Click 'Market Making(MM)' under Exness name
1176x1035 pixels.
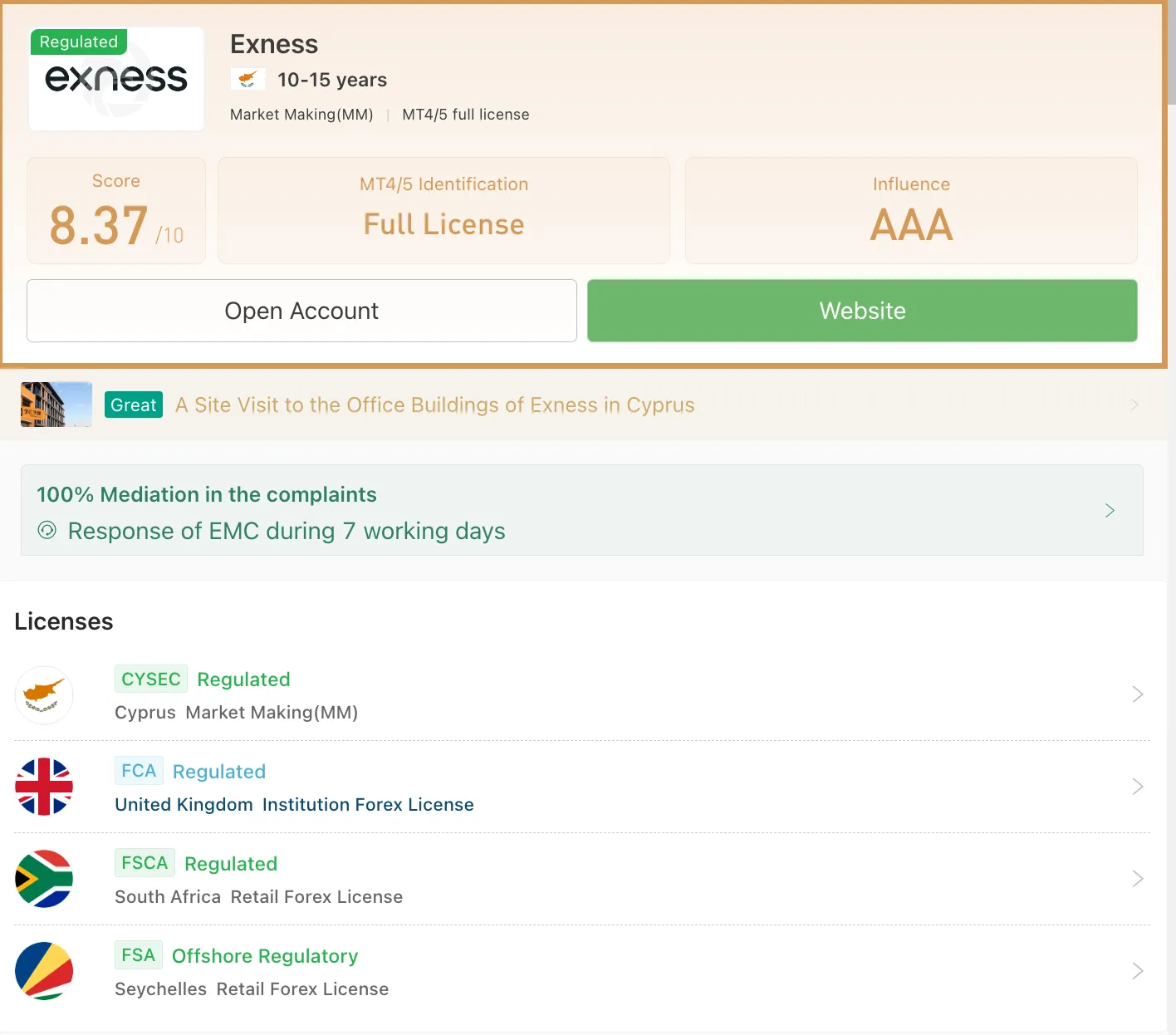click(x=301, y=115)
